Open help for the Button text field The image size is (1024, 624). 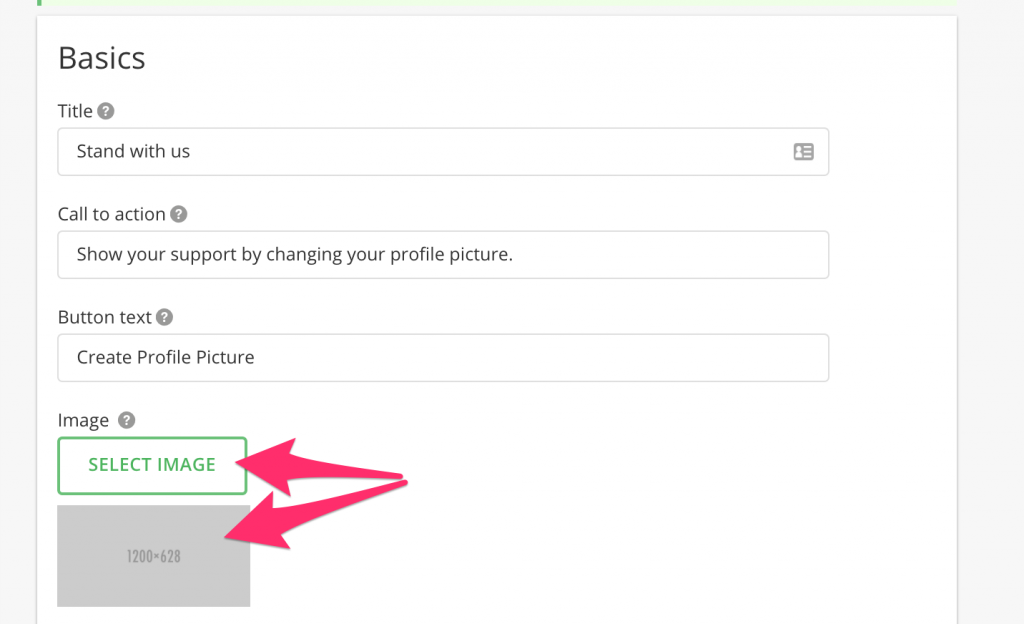167,316
